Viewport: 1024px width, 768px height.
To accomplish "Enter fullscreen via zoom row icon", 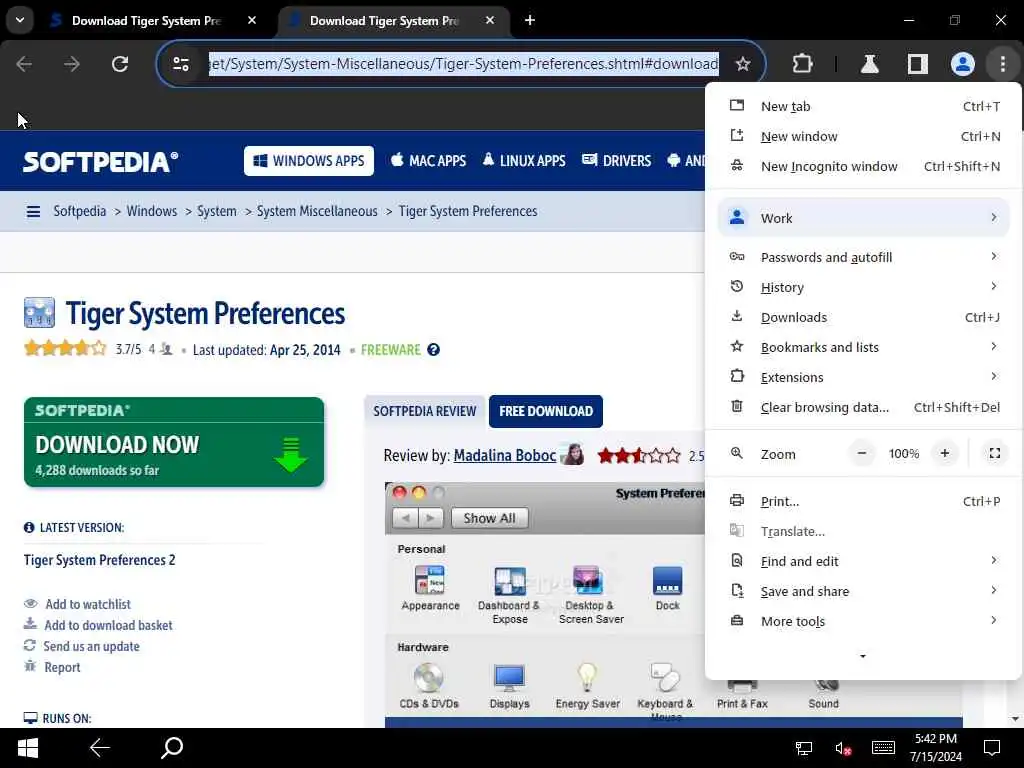I will 995,453.
